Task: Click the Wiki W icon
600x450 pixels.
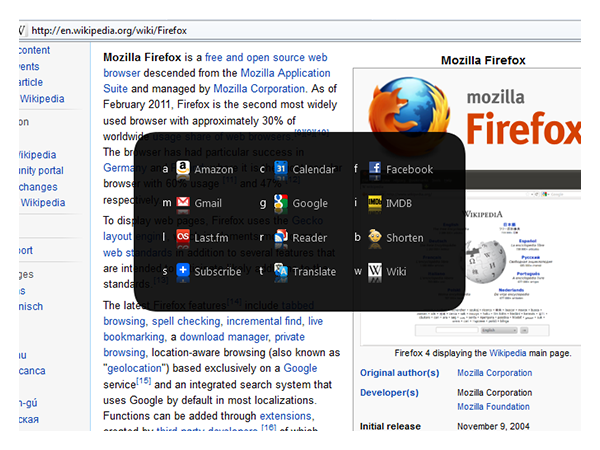Action: coord(375,270)
